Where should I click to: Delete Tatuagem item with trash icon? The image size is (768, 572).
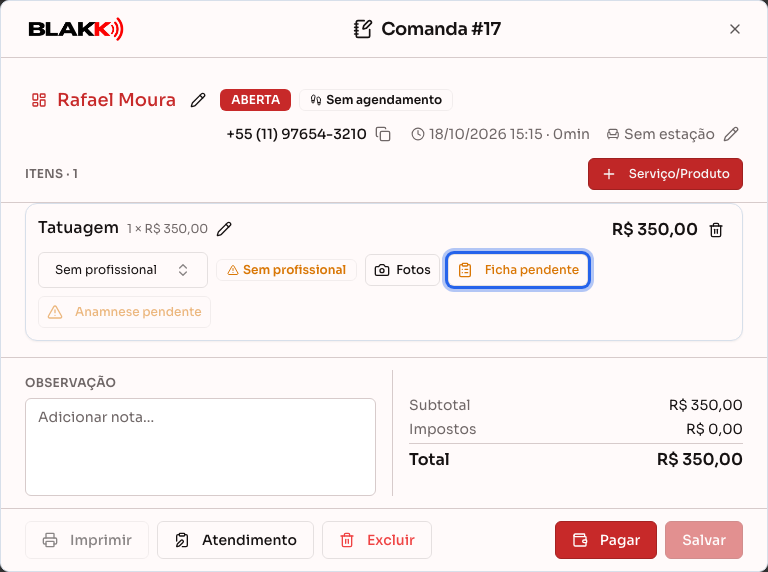tap(716, 230)
